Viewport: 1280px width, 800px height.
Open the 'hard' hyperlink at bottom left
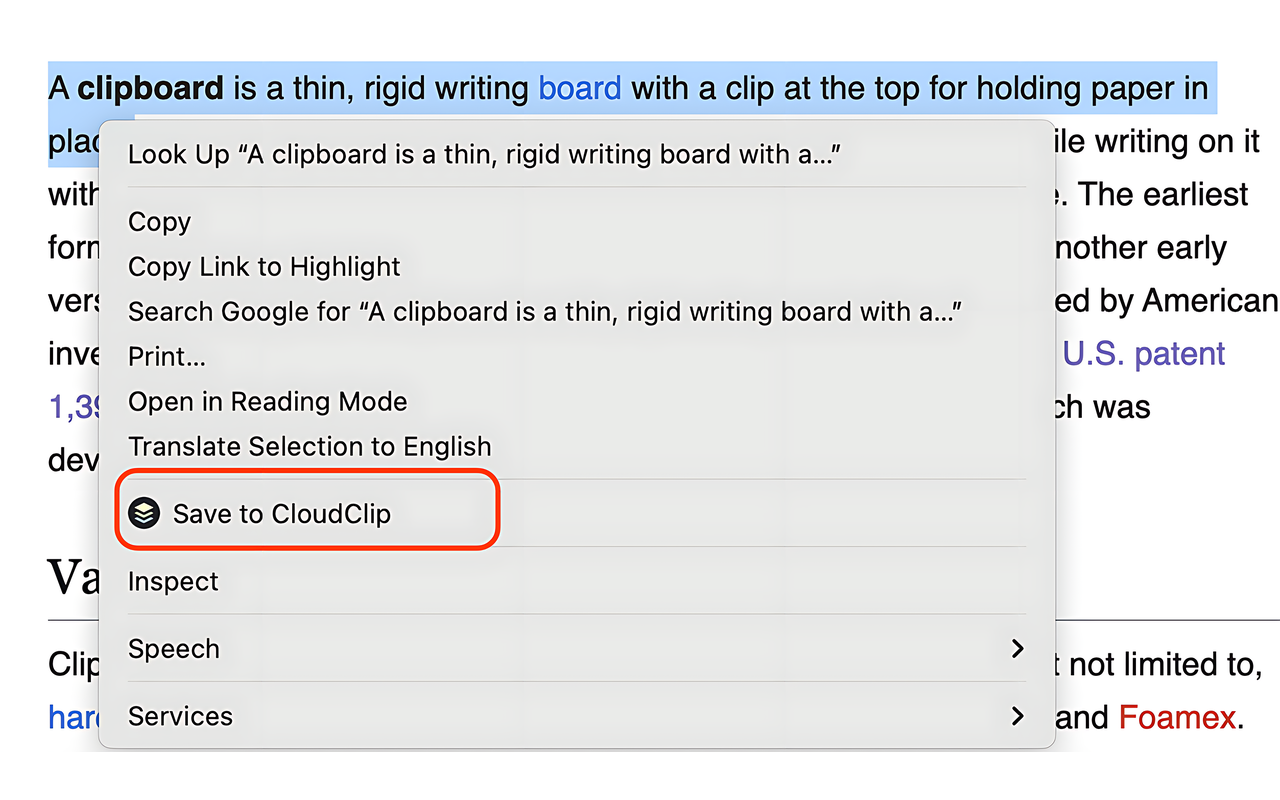coord(70,717)
